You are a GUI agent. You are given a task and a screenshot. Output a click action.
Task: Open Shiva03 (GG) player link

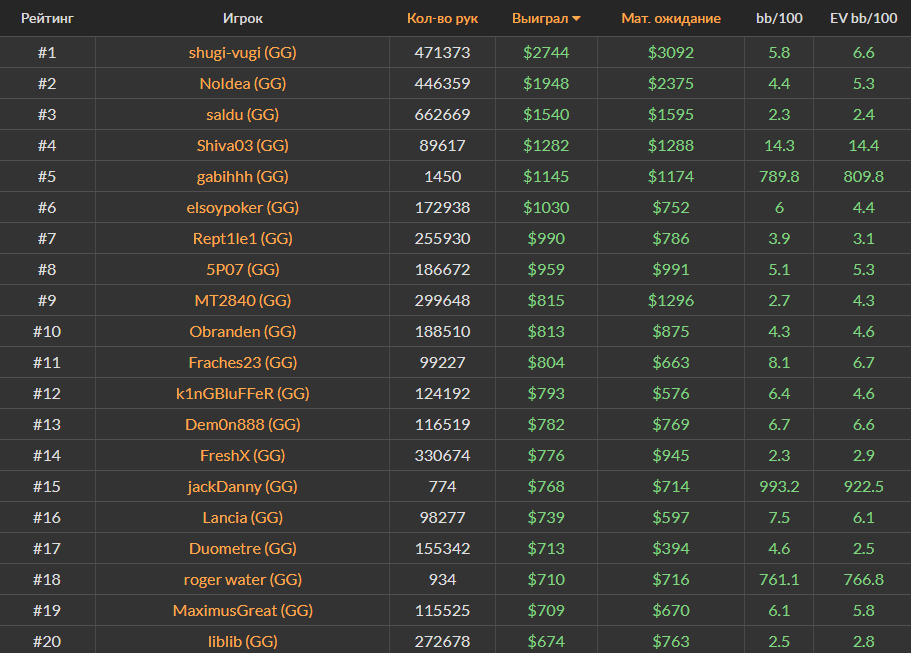tap(242, 146)
